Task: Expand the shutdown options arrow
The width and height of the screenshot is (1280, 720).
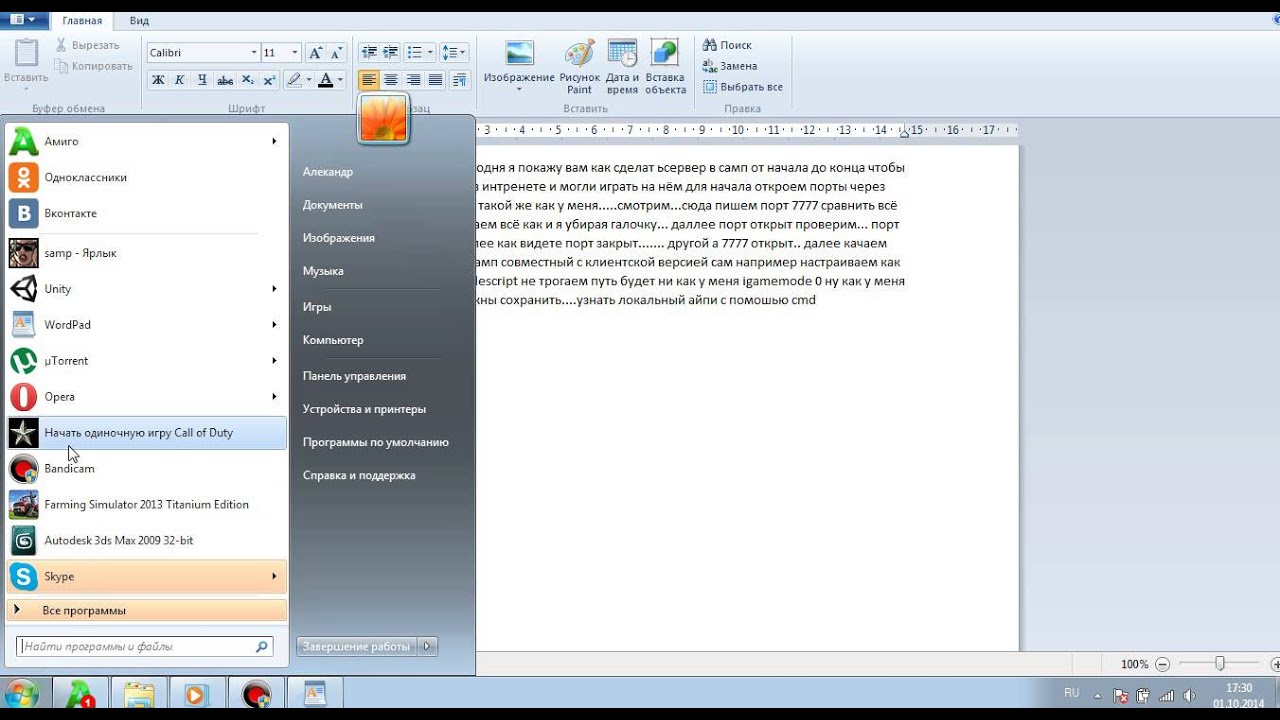Action: [x=428, y=646]
